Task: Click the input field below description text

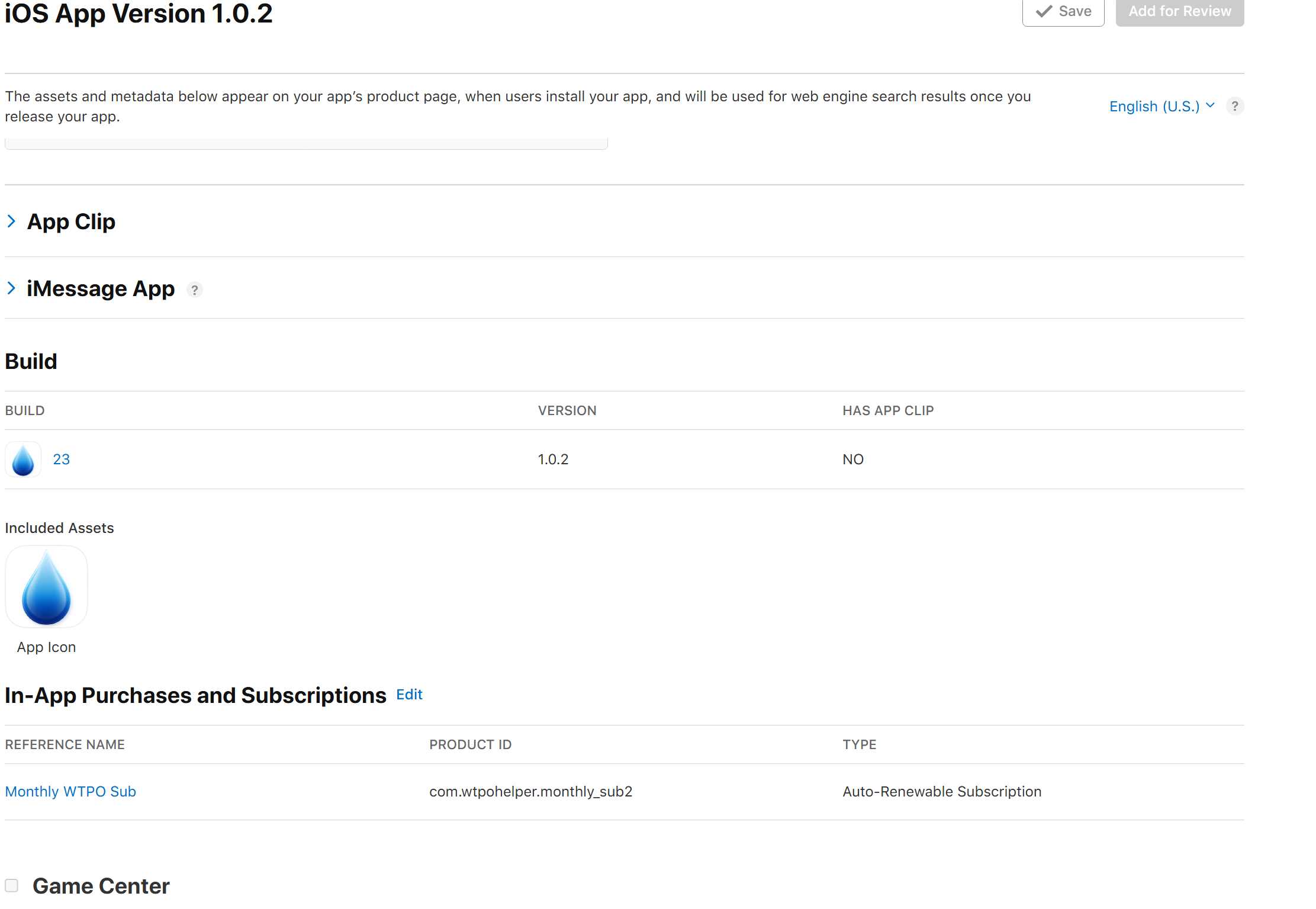Action: [x=306, y=143]
